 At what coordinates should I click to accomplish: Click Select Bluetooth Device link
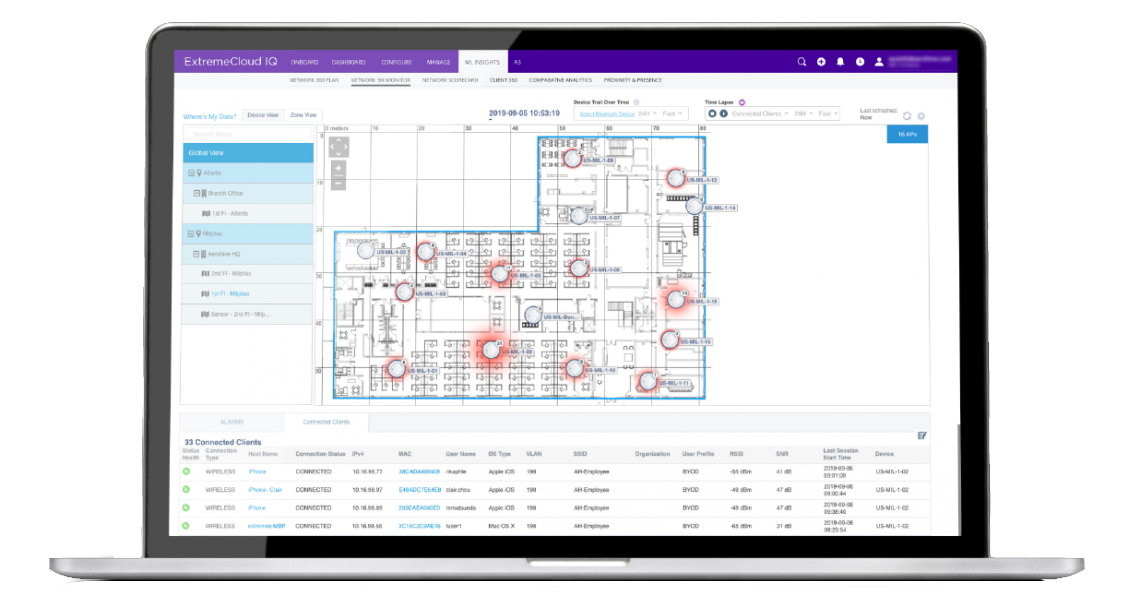(607, 113)
